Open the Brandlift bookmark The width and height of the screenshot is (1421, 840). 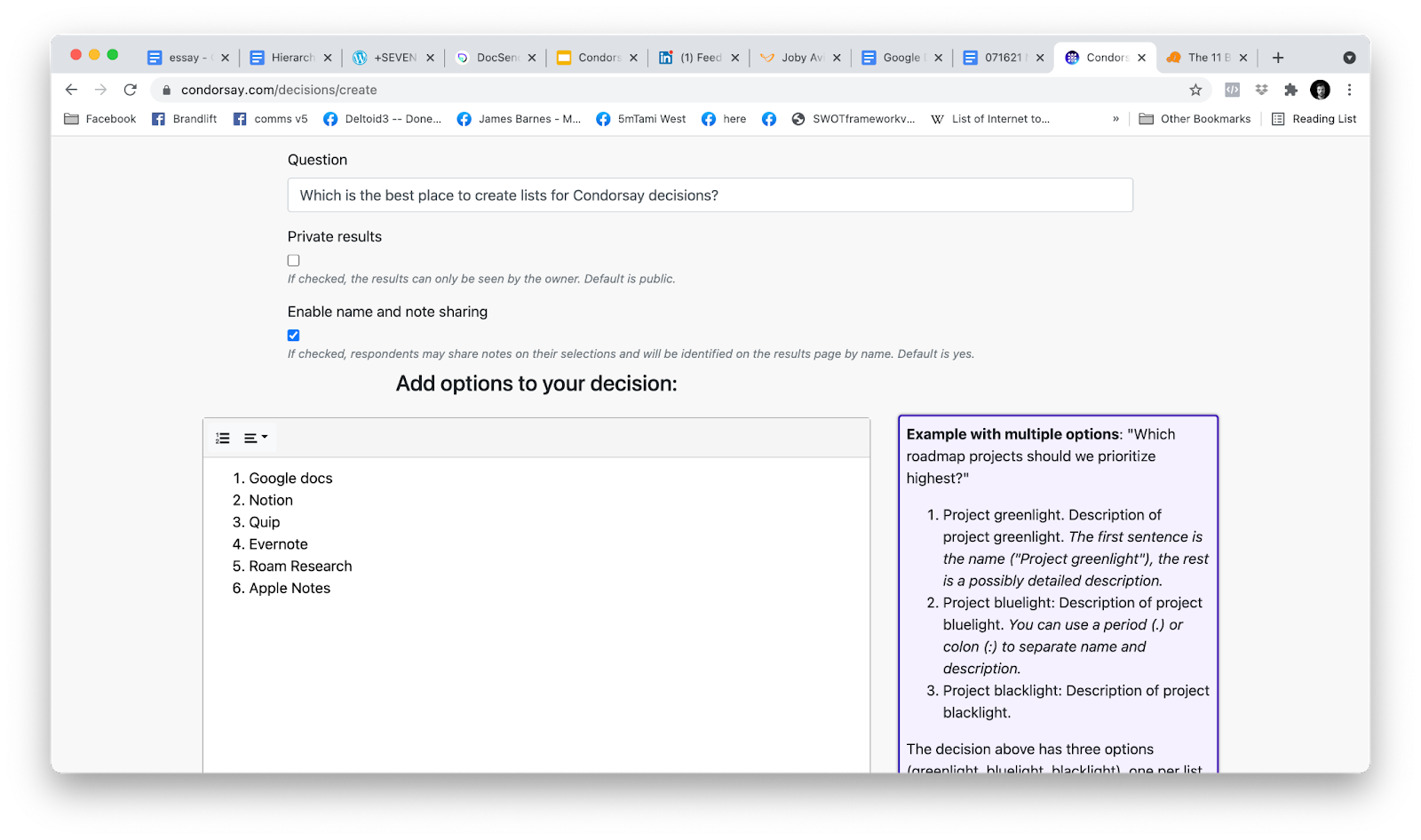click(x=185, y=119)
